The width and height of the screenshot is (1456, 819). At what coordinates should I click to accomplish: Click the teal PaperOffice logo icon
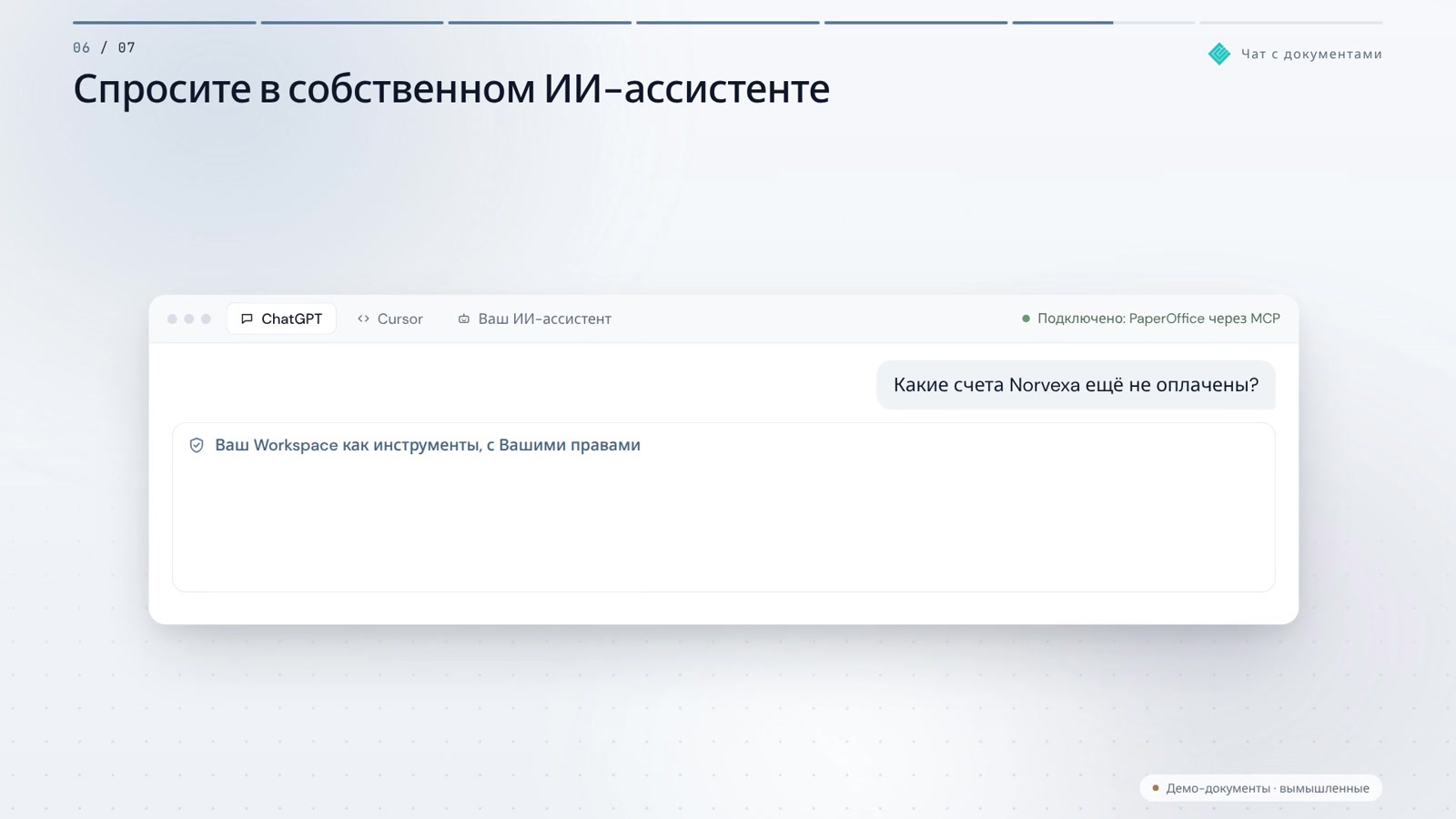pos(1219,54)
